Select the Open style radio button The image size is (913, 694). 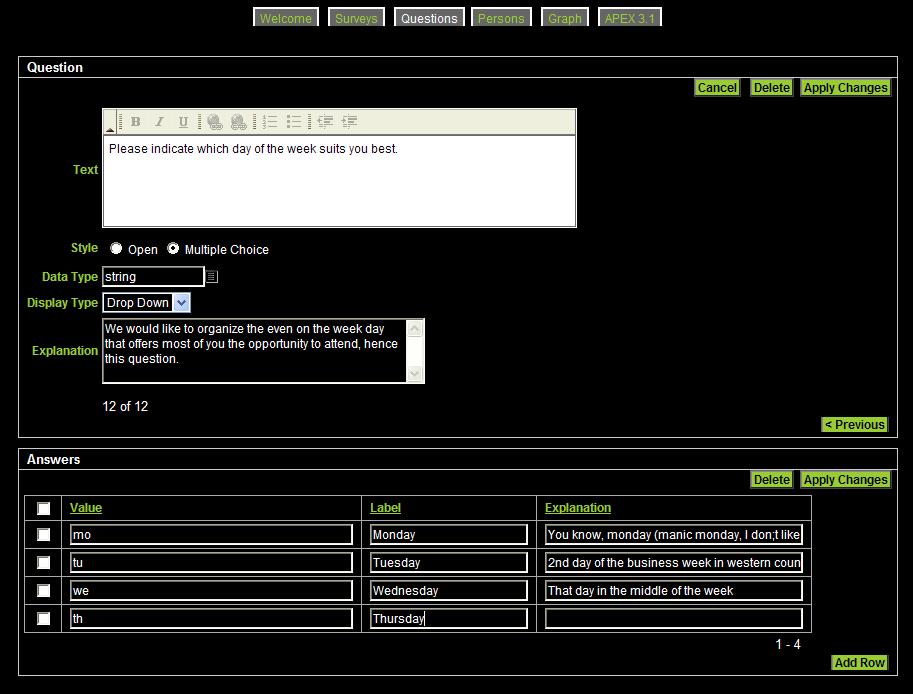[116, 249]
